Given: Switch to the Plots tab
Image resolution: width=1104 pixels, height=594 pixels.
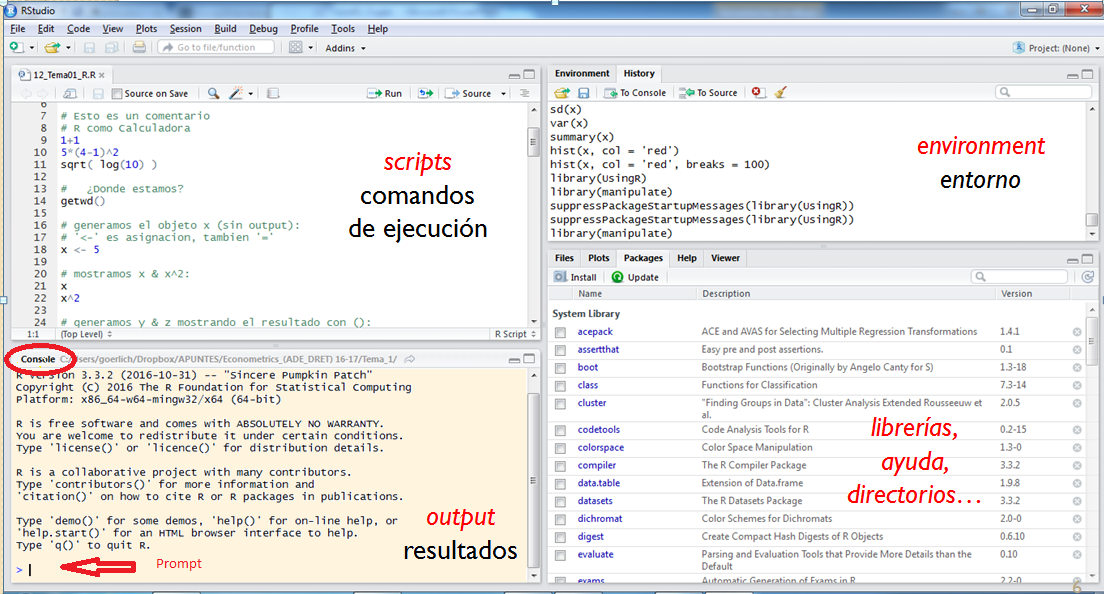Looking at the screenshot, I should pos(598,258).
